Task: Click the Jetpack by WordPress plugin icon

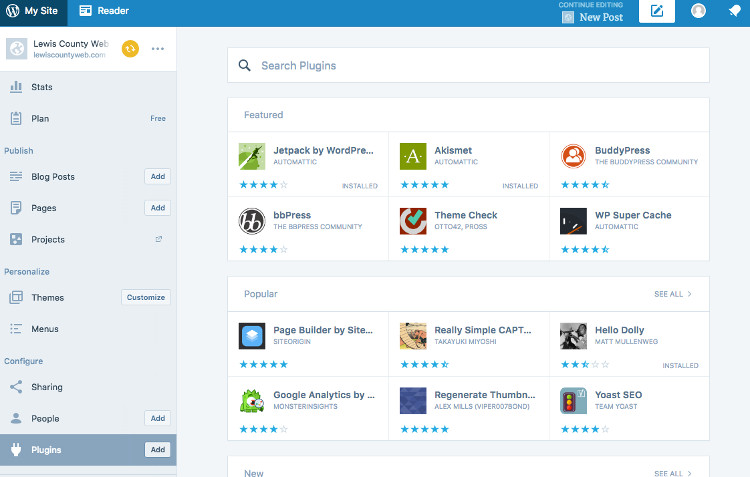Action: pos(252,156)
